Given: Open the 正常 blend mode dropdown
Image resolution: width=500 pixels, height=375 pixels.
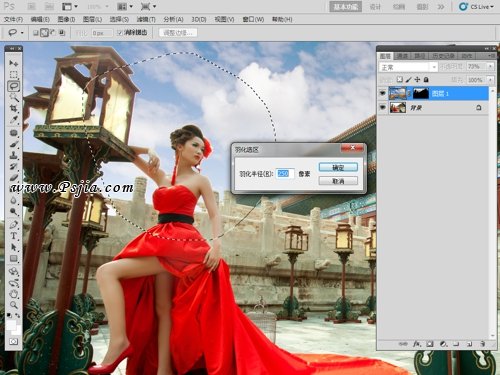Looking at the screenshot, I should pyautogui.click(x=408, y=67).
